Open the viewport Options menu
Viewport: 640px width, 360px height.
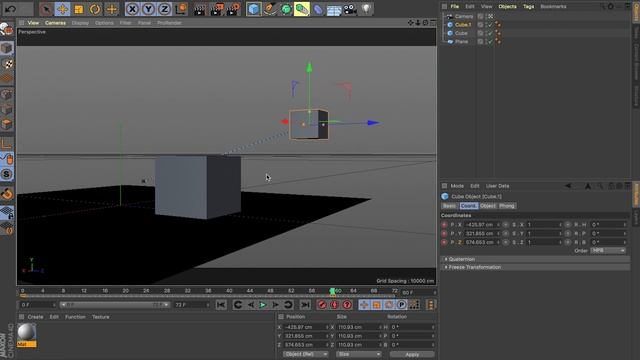click(104, 23)
